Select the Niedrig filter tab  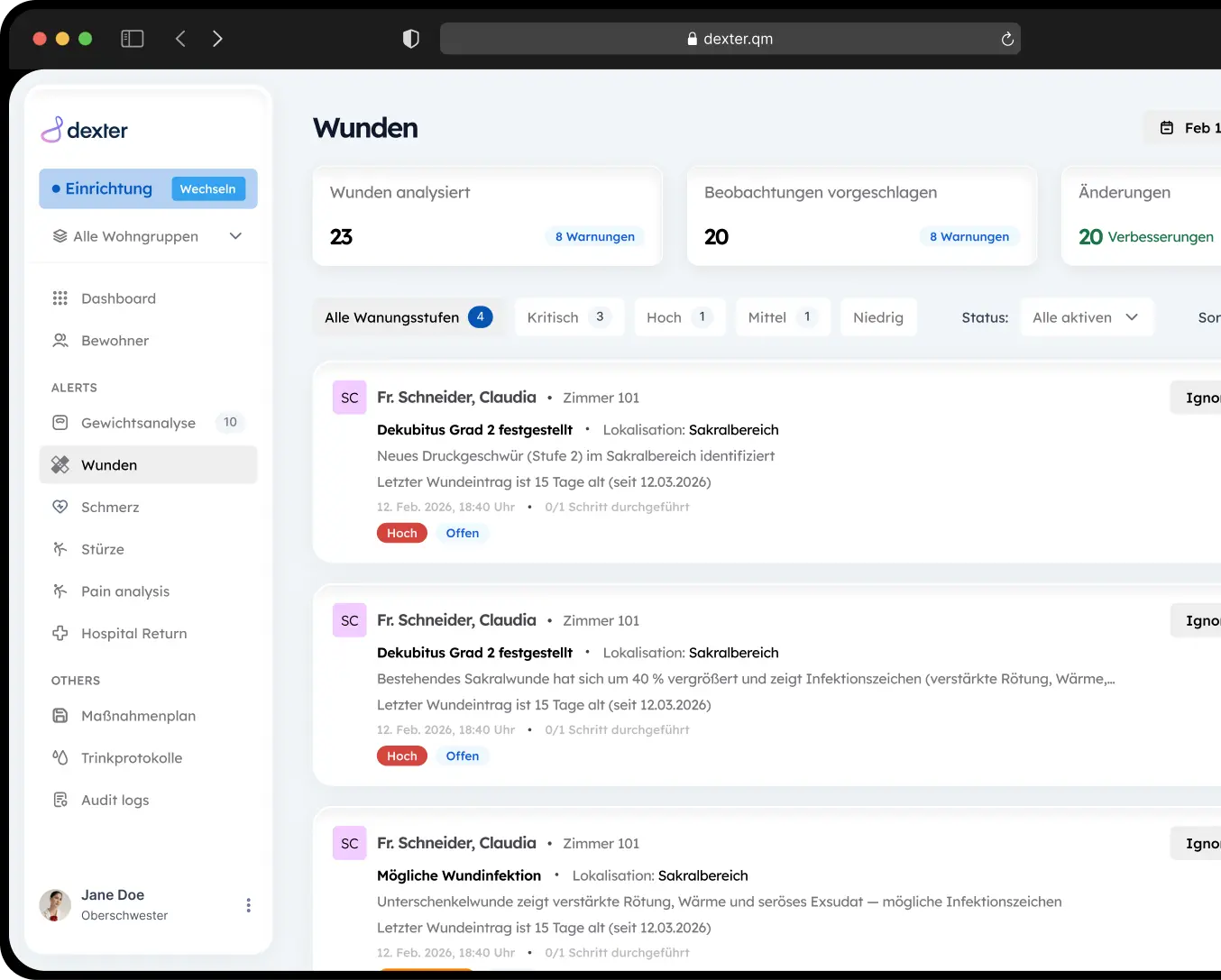point(878,317)
